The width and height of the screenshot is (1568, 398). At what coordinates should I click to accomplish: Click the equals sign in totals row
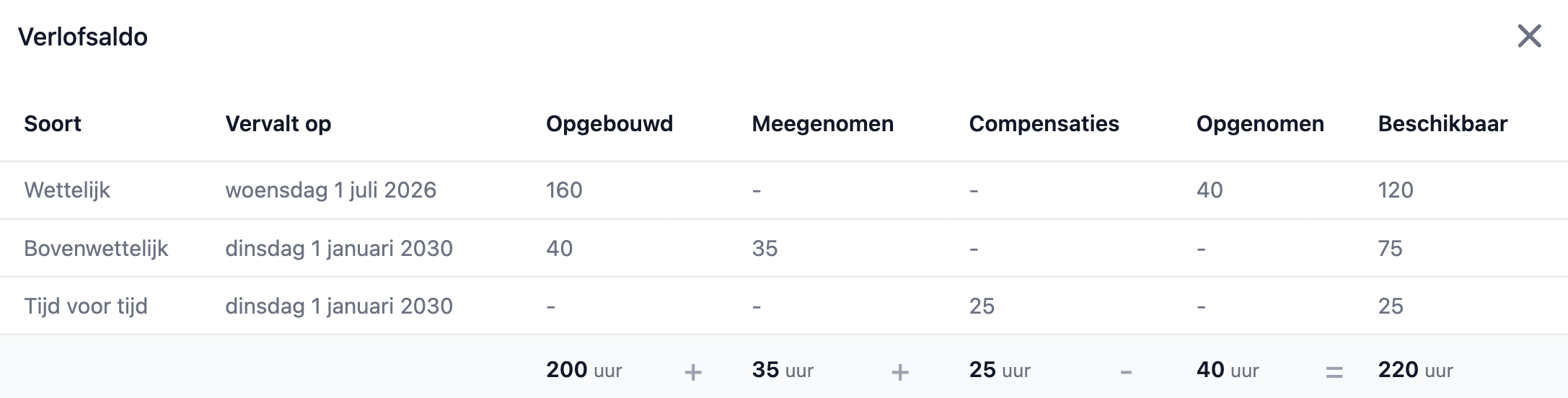1334,372
